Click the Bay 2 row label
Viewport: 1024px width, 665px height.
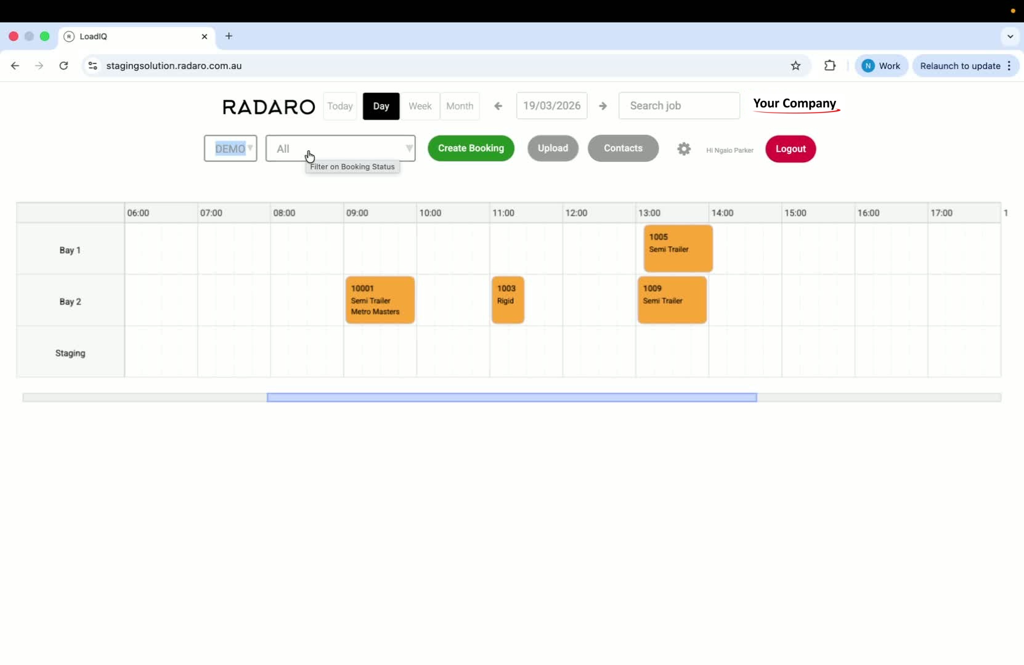70,302
